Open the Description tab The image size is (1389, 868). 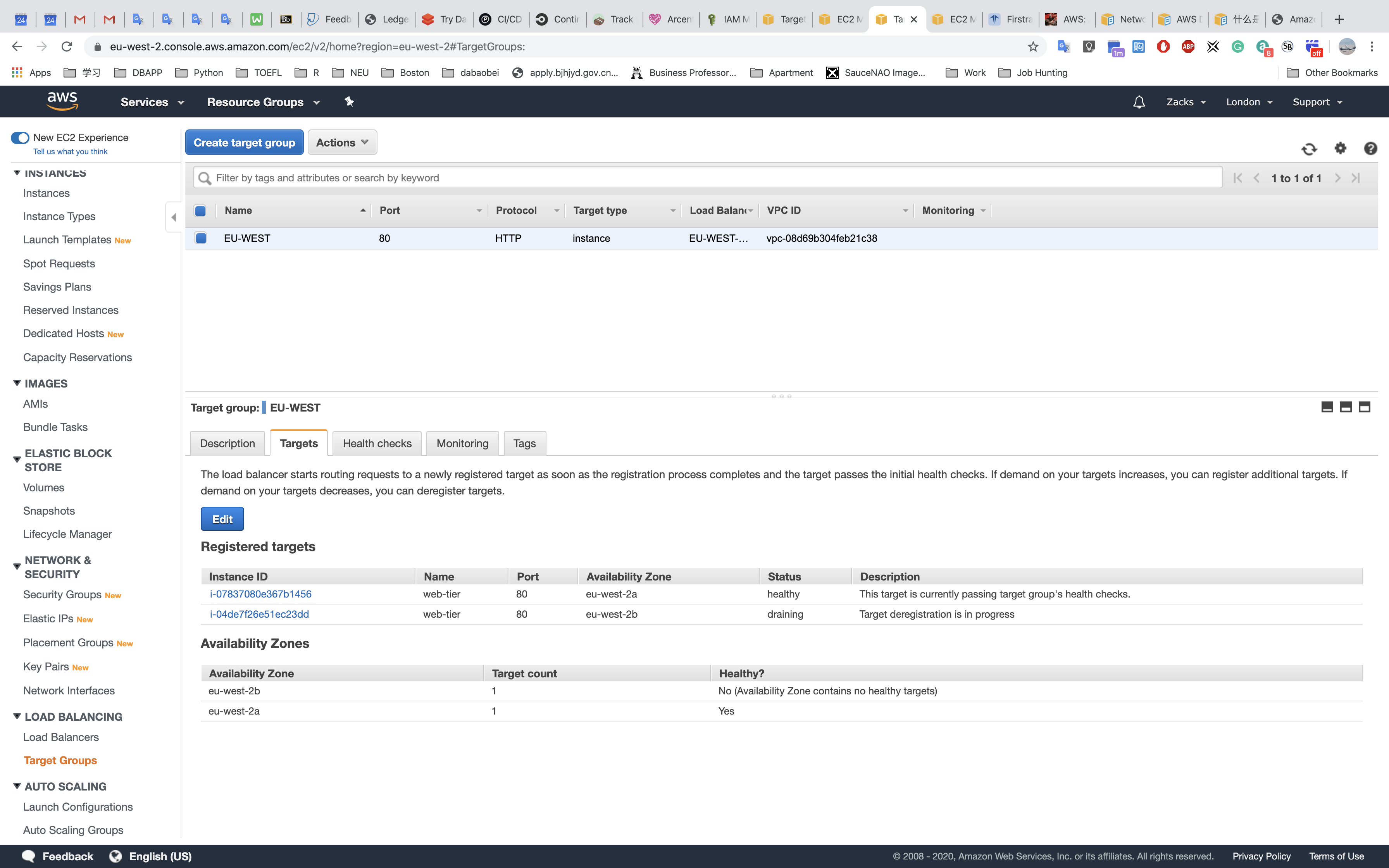(227, 443)
